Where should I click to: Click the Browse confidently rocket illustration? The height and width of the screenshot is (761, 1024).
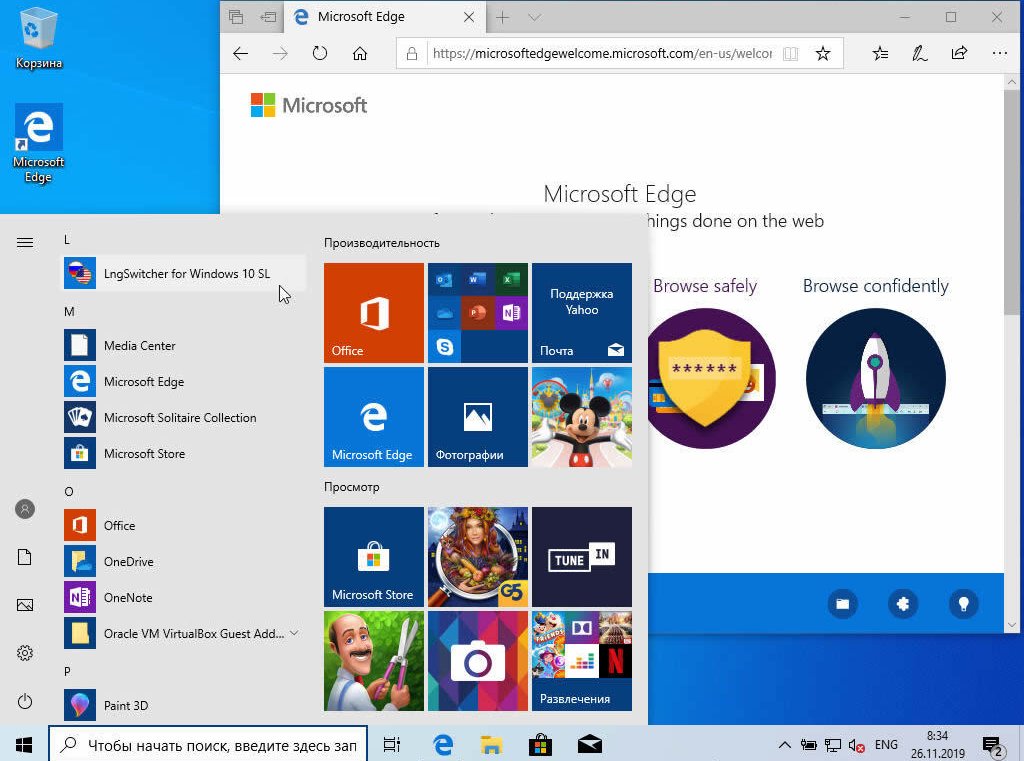[x=875, y=378]
